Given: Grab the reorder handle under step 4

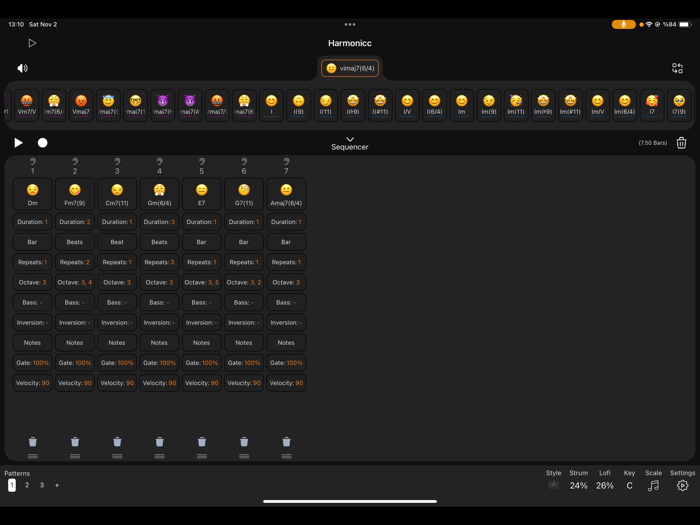Looking at the screenshot, I should click(159, 456).
